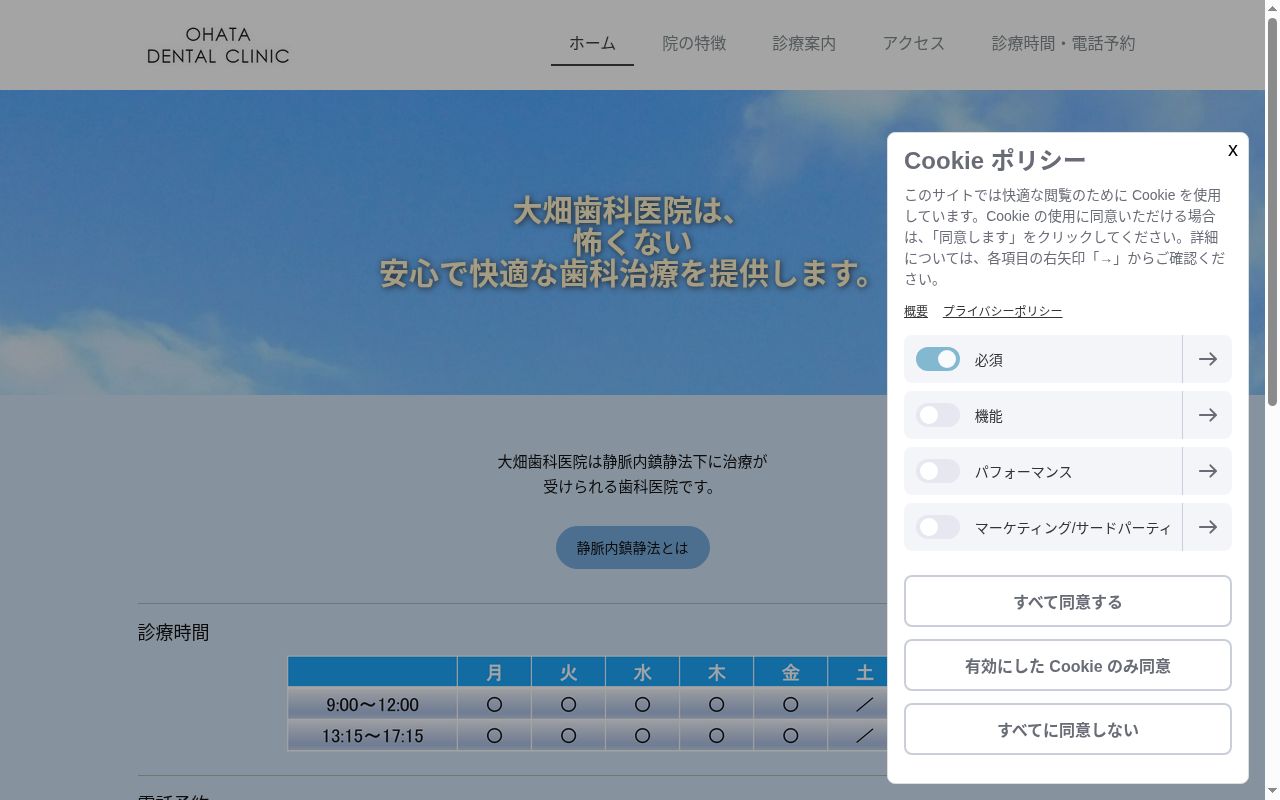Click the 木 column header
This screenshot has height=800, width=1280.
coord(716,672)
